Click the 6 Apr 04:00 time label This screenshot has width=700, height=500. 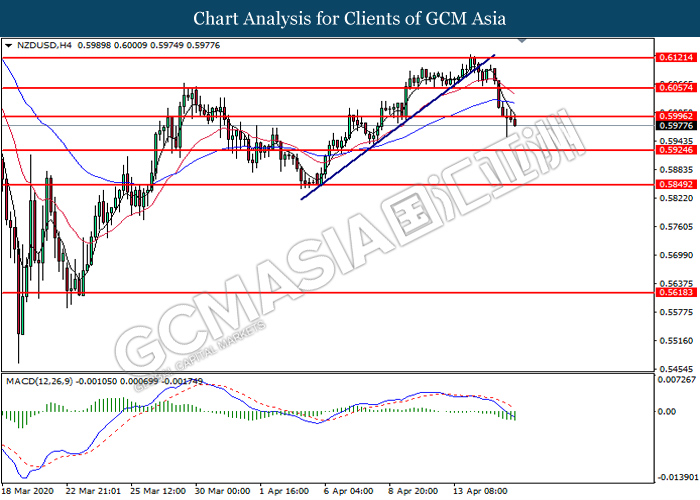[x=349, y=491]
